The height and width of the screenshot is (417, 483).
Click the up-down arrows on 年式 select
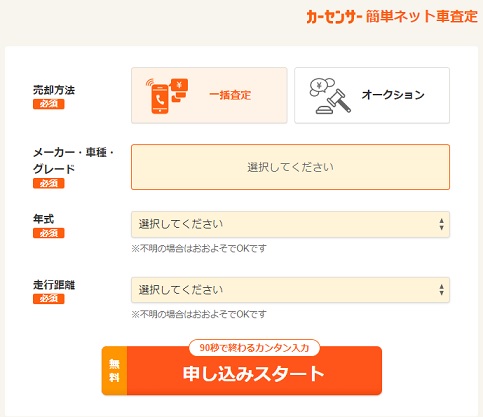441,224
